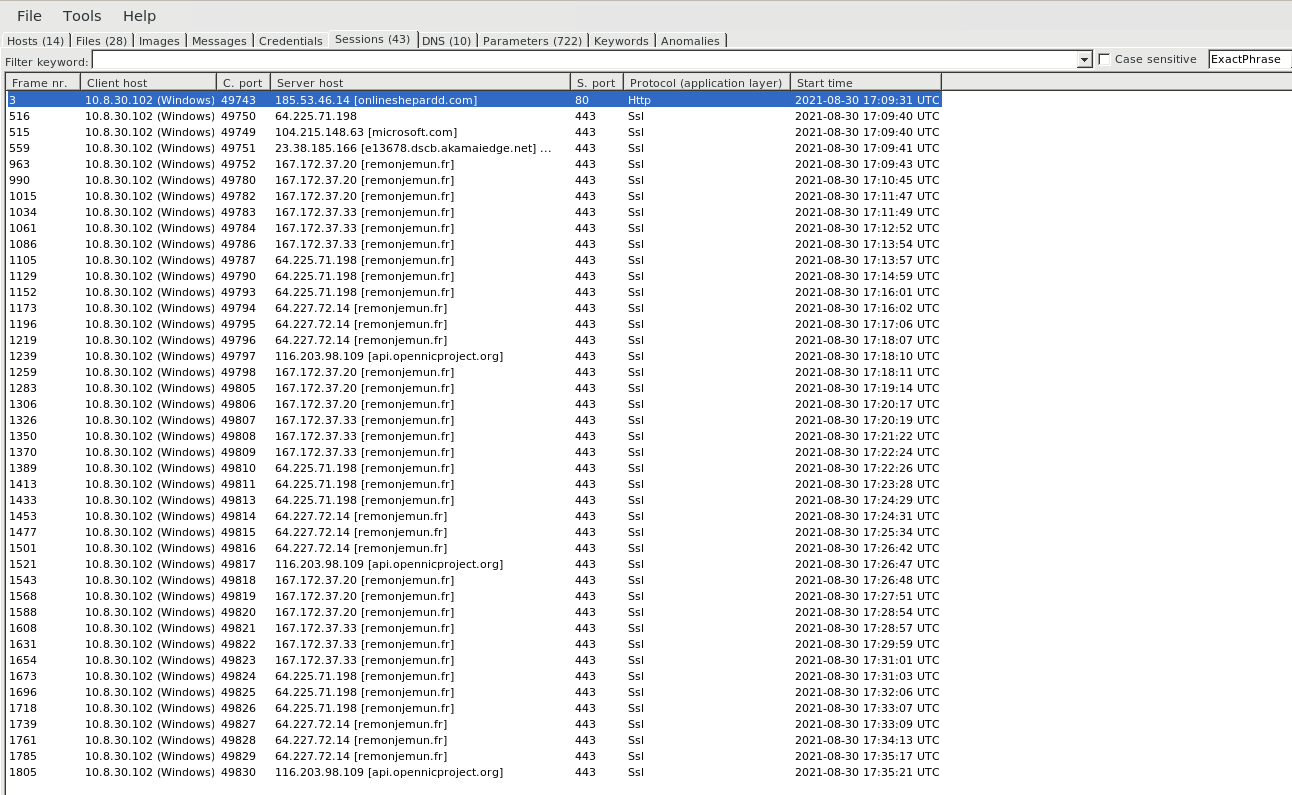Switch to the Hosts (14) tab
Viewport: 1292px width, 795px height.
35,41
